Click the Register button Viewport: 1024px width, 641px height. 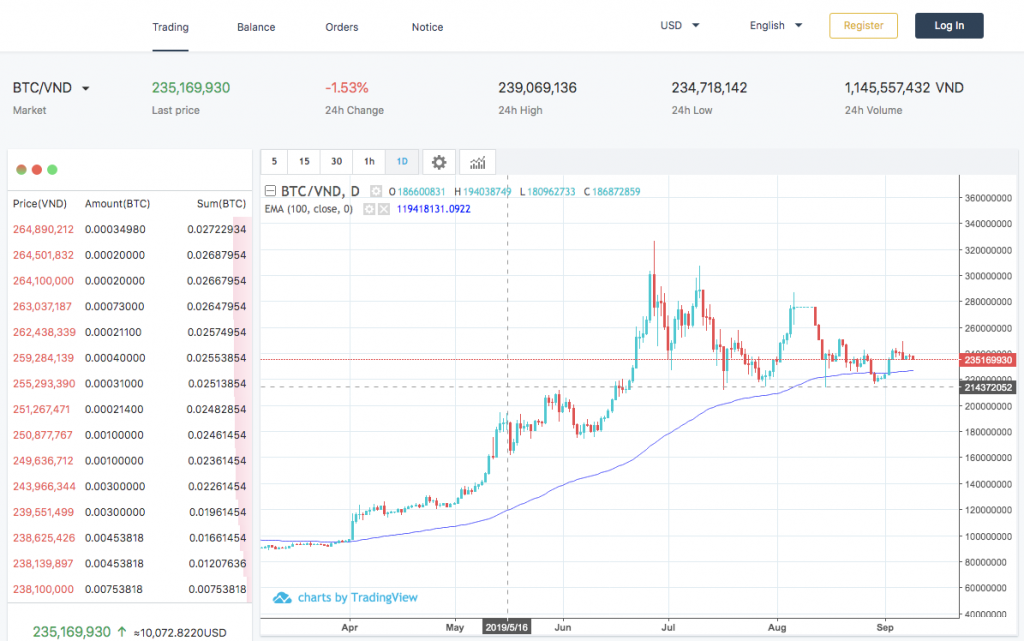(863, 26)
